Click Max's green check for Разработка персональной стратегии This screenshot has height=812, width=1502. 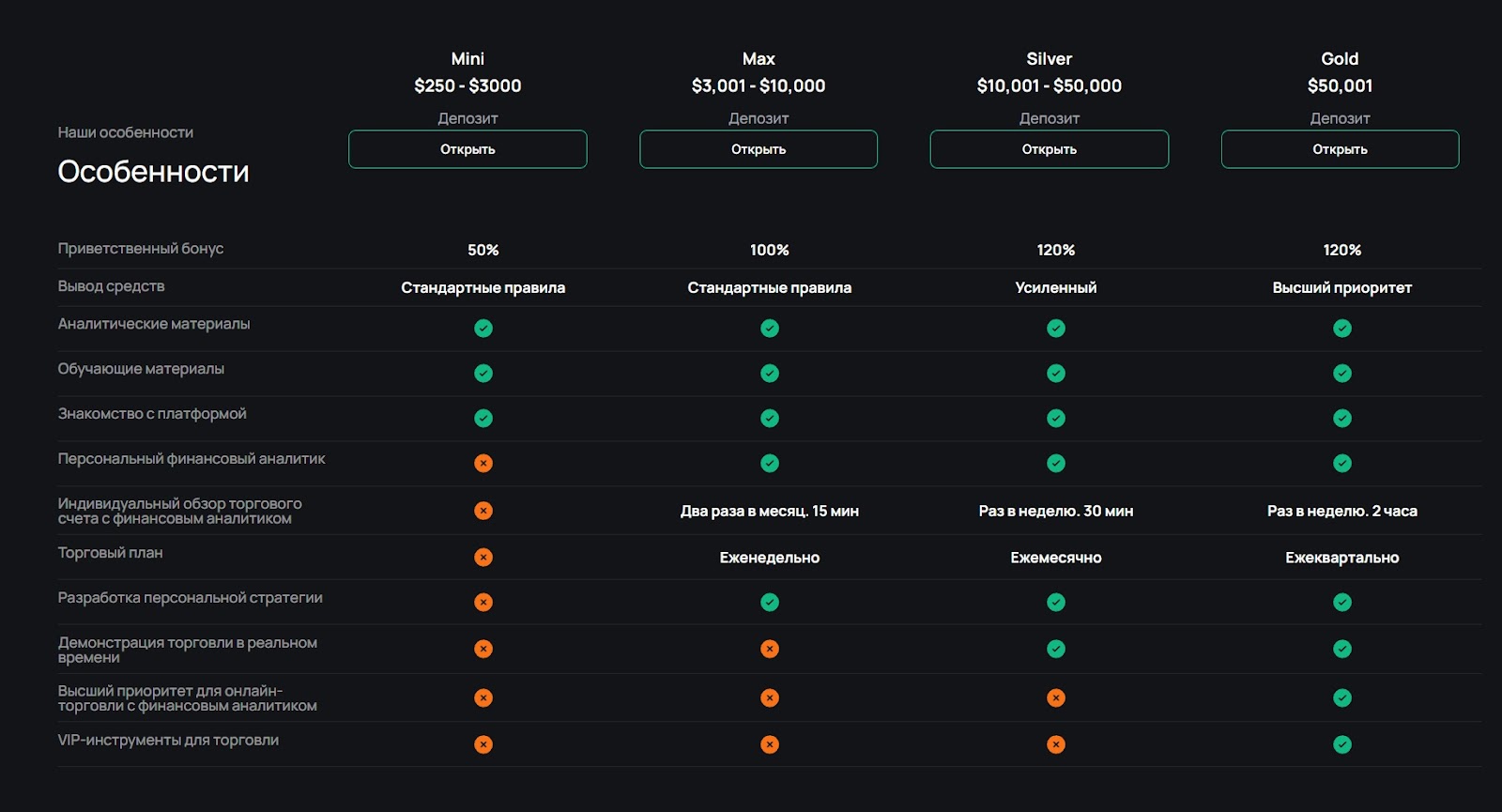click(x=770, y=603)
